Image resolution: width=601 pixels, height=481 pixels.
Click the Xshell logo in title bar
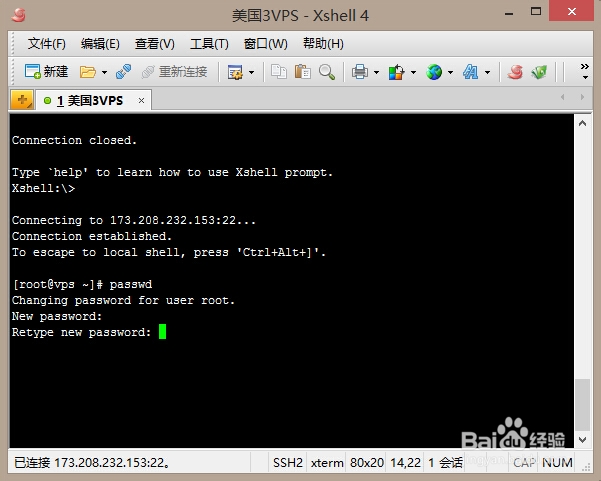[18, 16]
